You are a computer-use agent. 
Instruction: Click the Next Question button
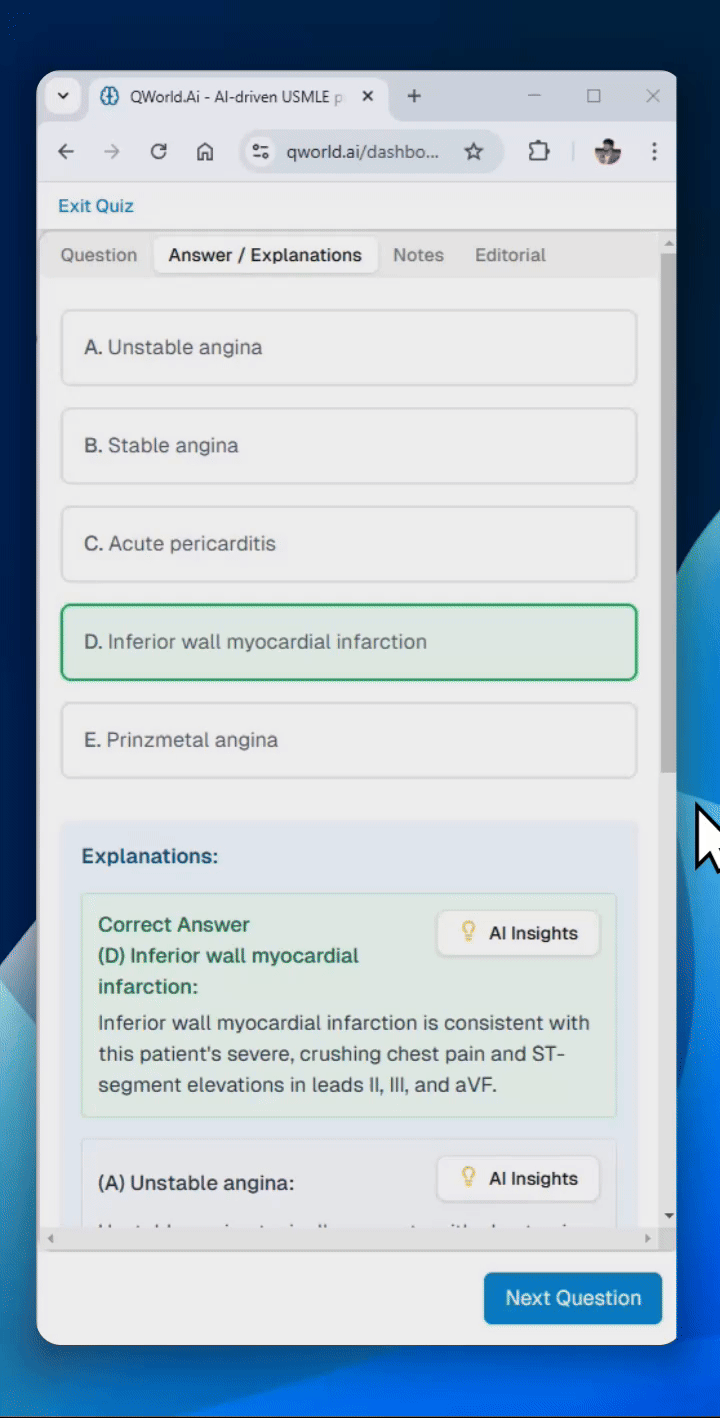(573, 1298)
